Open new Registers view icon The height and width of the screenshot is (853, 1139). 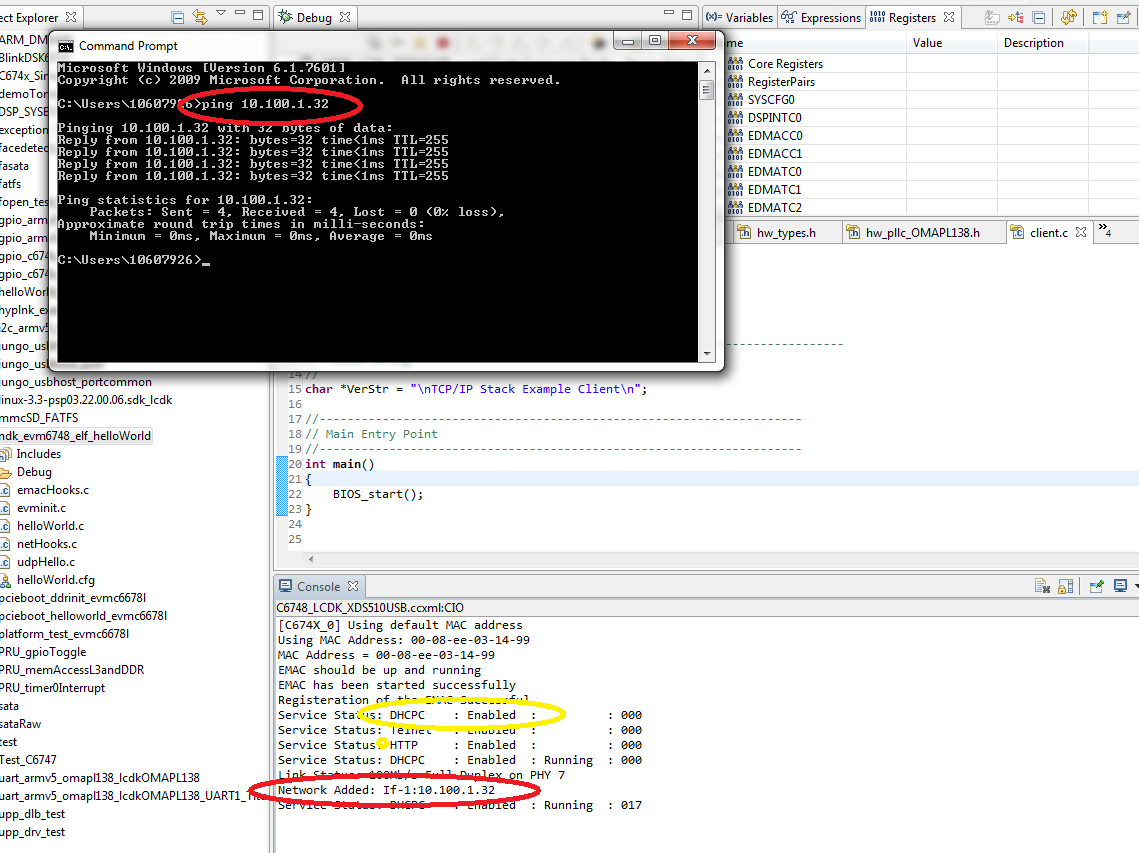[1101, 17]
